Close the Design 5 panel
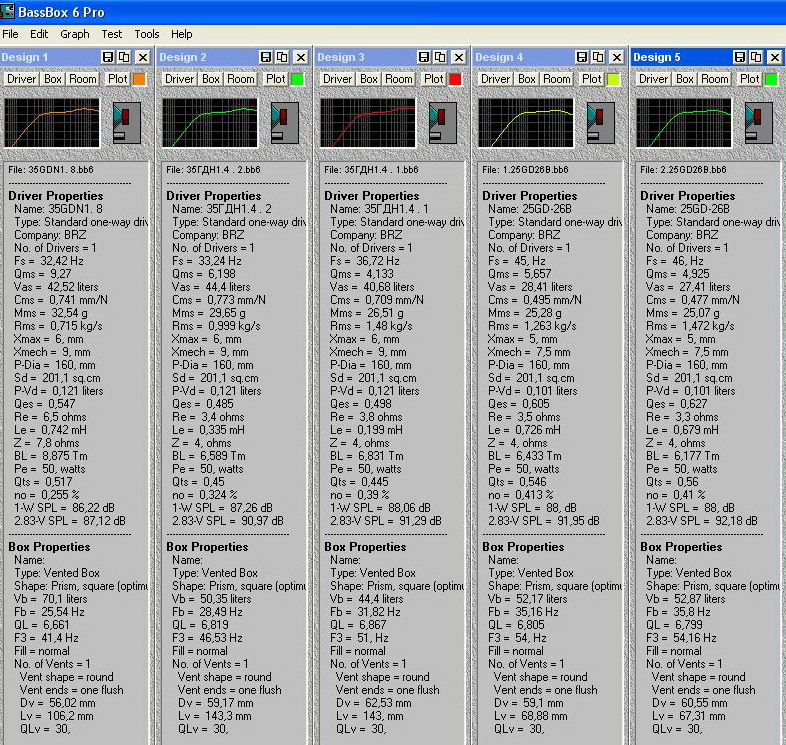The image size is (786, 745). coord(774,57)
